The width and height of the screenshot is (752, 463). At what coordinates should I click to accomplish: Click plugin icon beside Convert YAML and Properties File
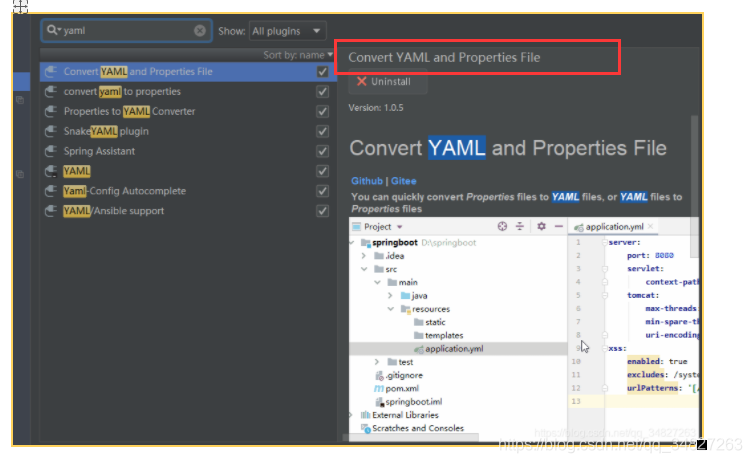pyautogui.click(x=51, y=71)
